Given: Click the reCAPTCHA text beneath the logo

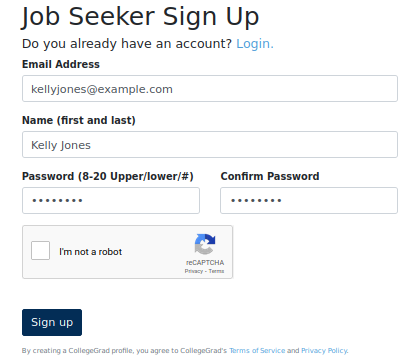Looking at the screenshot, I should (205, 263).
